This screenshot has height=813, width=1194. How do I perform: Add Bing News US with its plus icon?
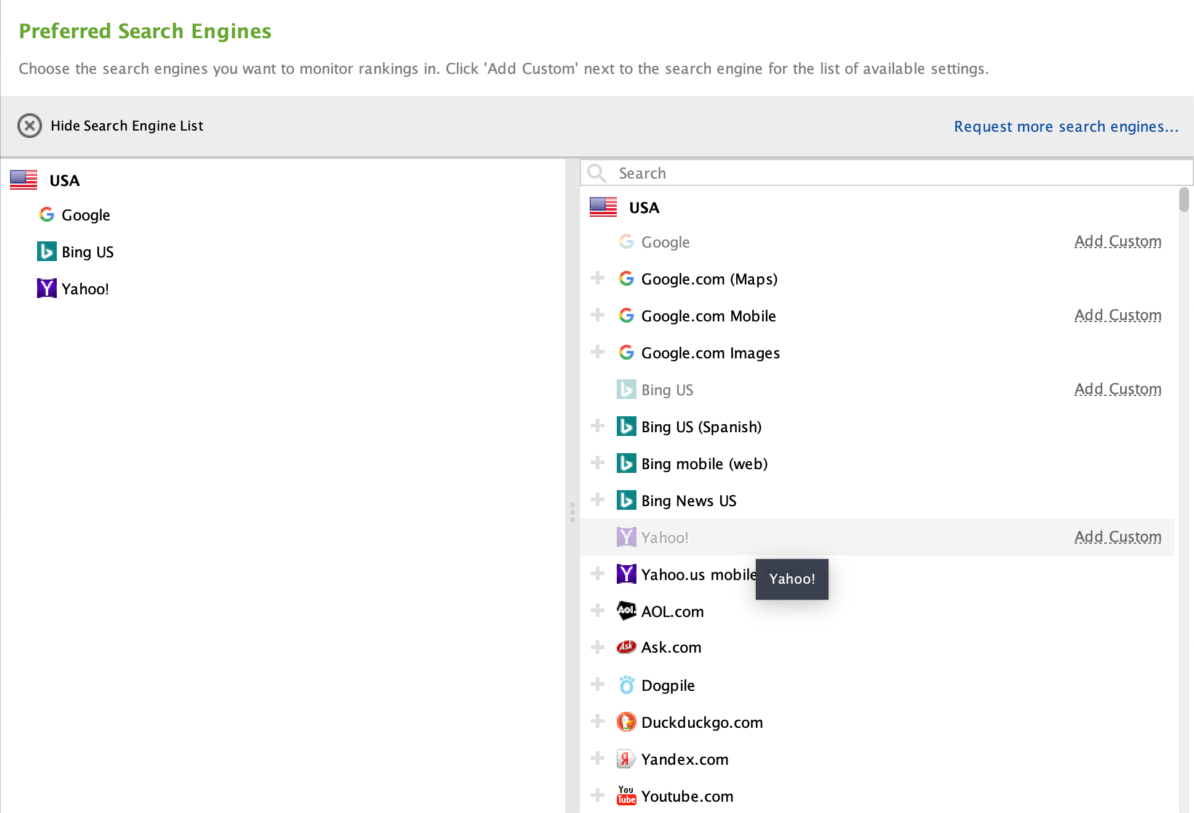click(x=598, y=499)
